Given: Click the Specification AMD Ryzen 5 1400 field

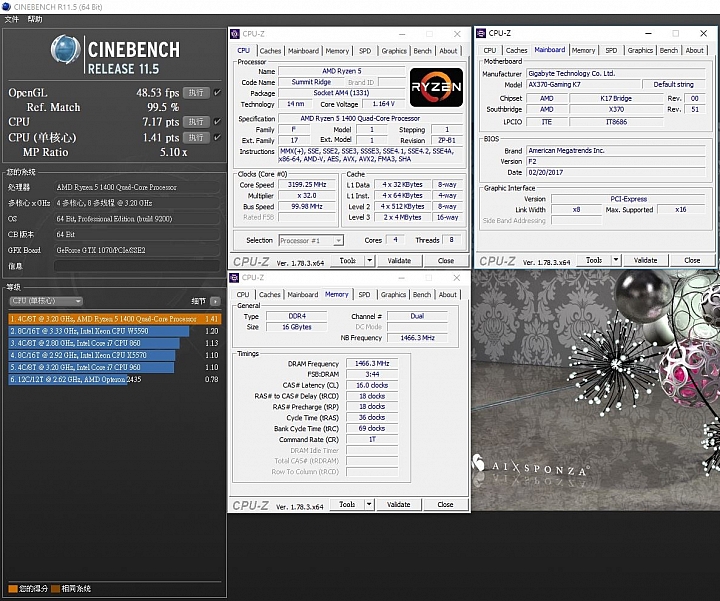Looking at the screenshot, I should [371, 118].
